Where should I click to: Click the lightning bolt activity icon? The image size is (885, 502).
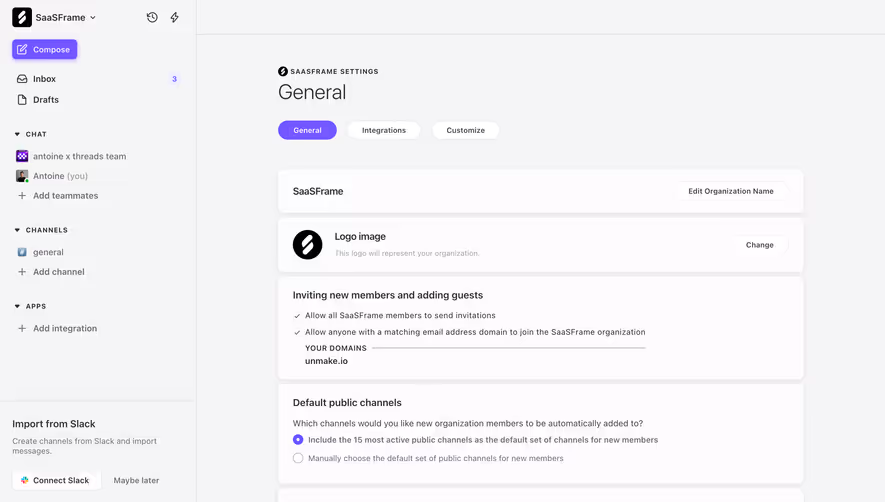point(174,18)
